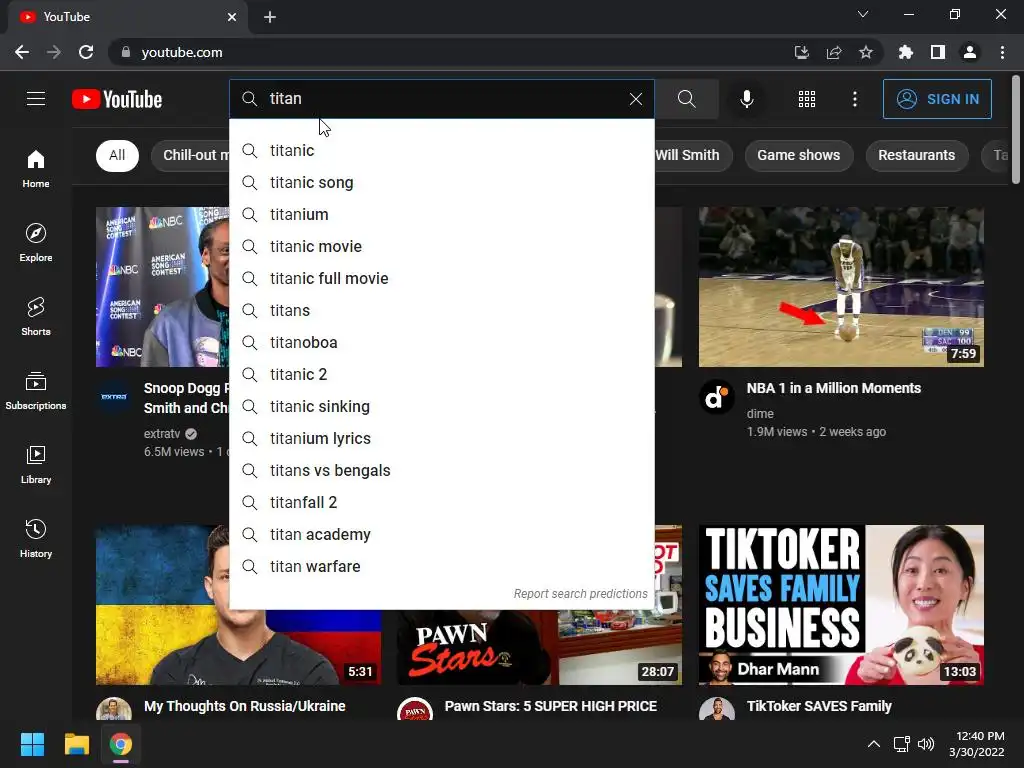Screen dimensions: 1024x768
Task: Select the Game shows filter chip
Action: click(x=799, y=155)
